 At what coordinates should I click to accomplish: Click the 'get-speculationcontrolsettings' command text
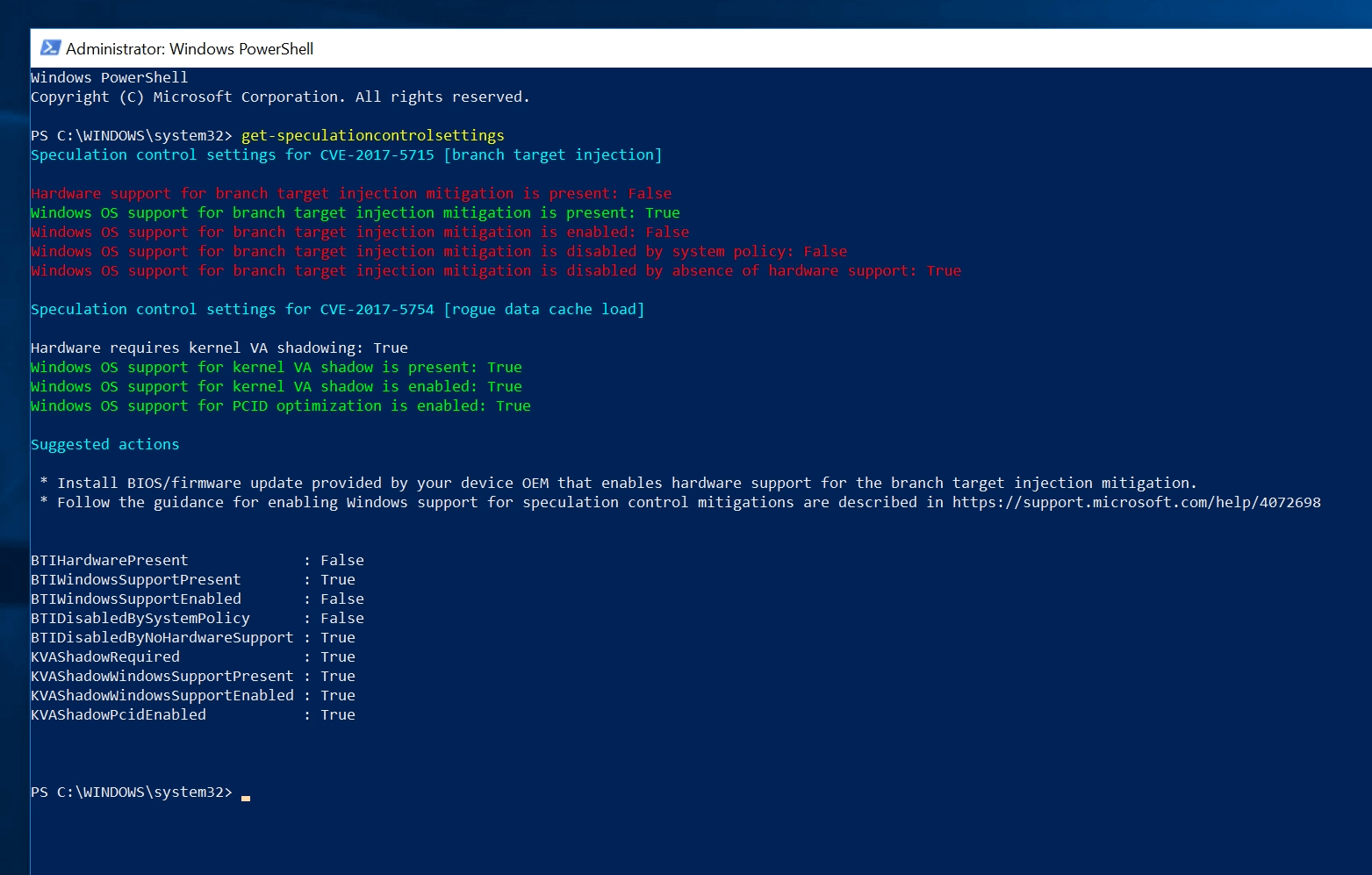373,136
